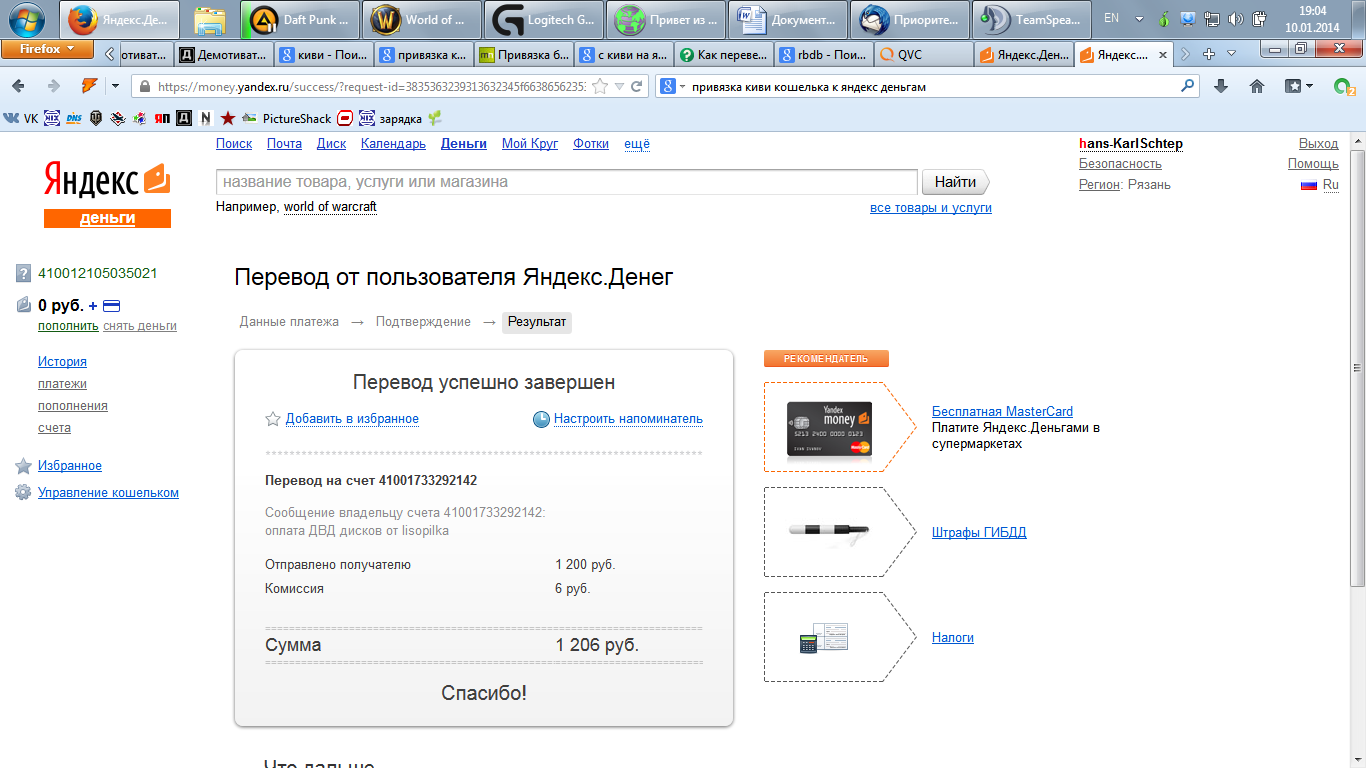The image size is (1366, 768).
Task: Open the World of Tanks bookmark icon
Action: 96,118
